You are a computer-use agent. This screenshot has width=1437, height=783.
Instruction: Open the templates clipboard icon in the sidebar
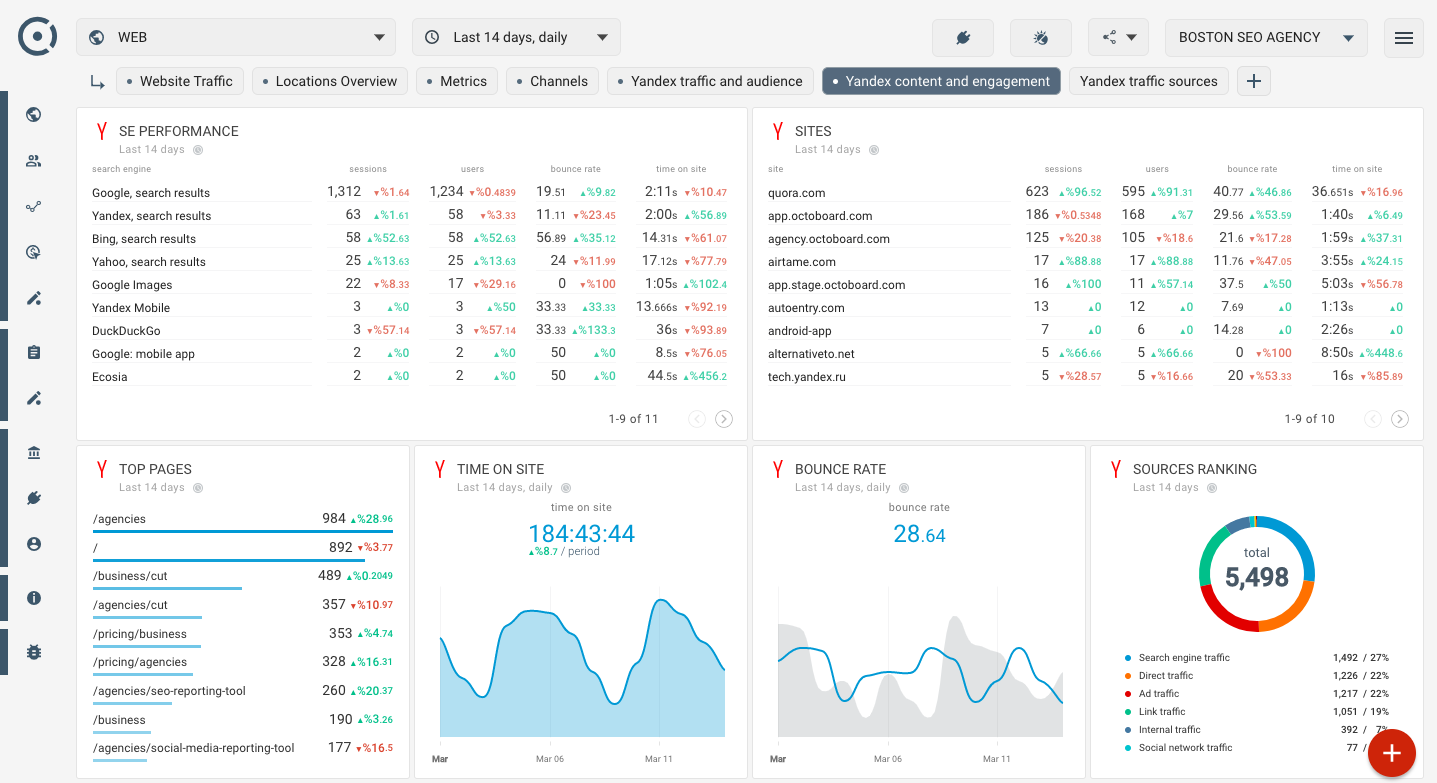[33, 352]
